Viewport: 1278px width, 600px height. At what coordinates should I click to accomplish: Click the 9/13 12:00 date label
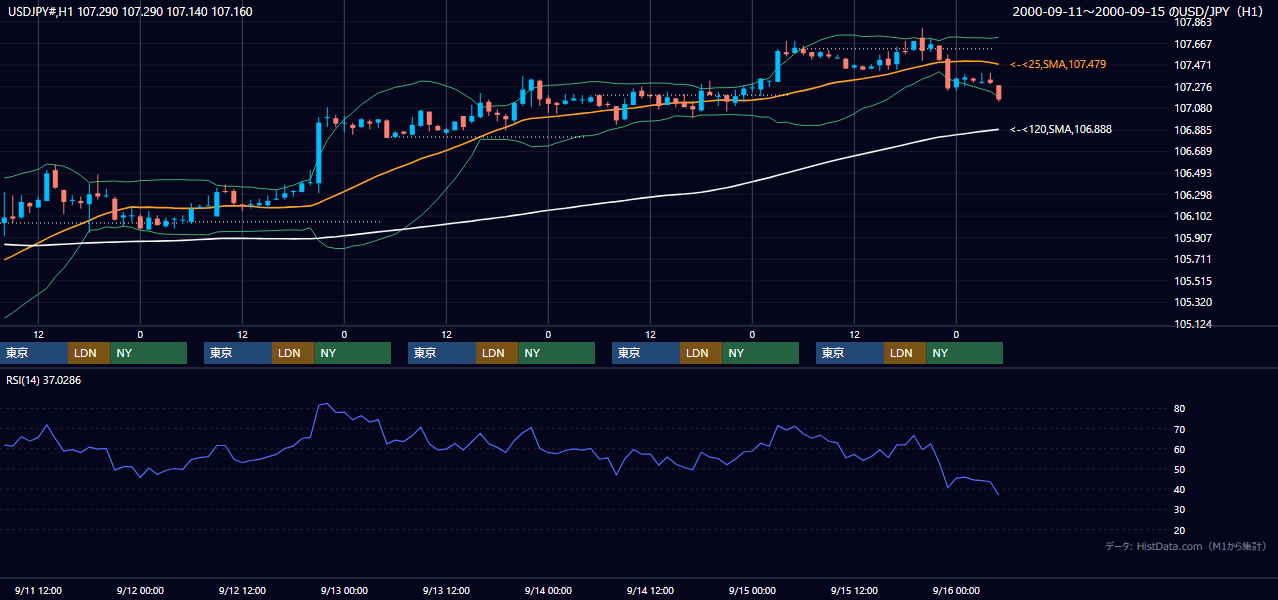(446, 590)
